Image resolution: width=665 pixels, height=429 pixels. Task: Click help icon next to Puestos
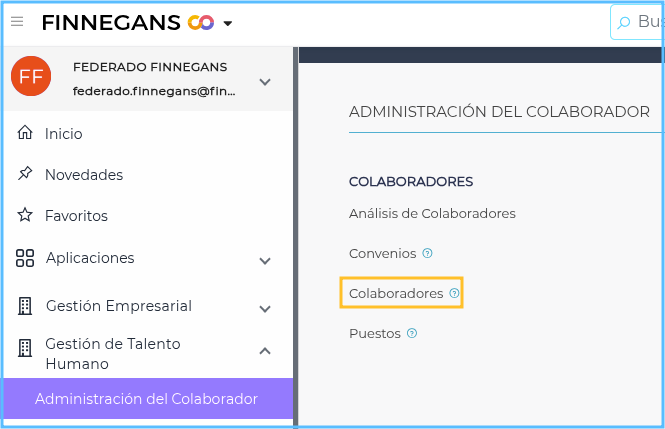tap(412, 334)
